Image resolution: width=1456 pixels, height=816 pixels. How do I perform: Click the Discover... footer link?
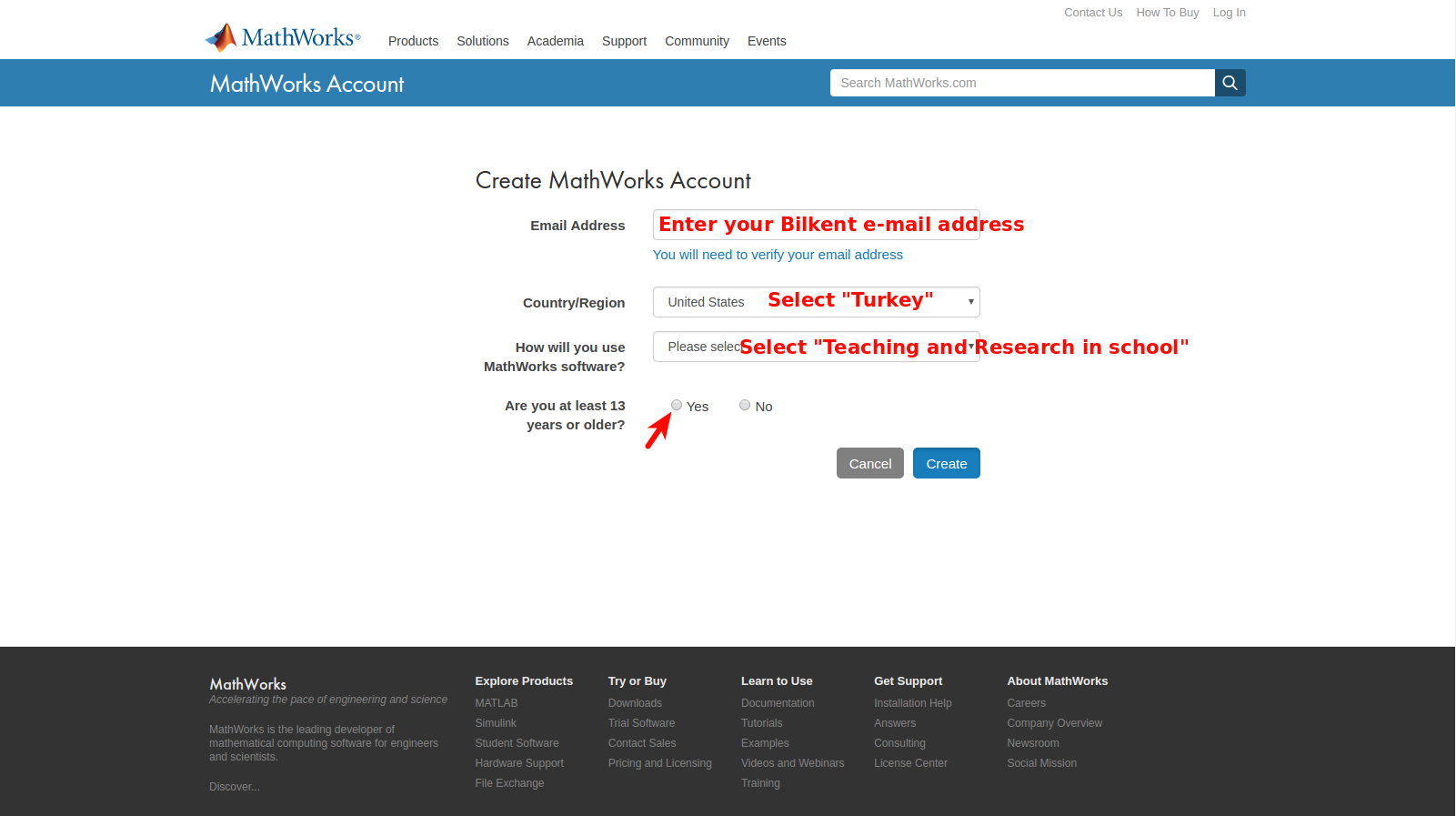[235, 787]
